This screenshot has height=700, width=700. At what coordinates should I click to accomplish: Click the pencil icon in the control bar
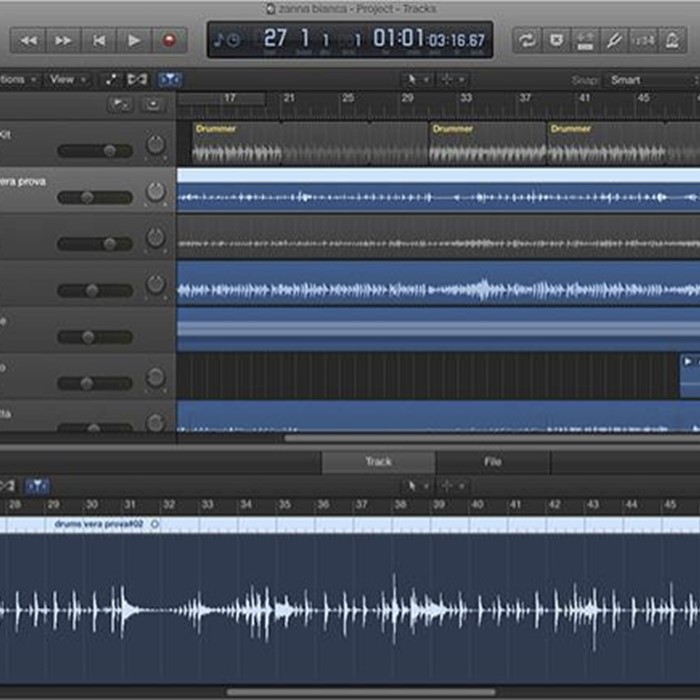point(613,40)
